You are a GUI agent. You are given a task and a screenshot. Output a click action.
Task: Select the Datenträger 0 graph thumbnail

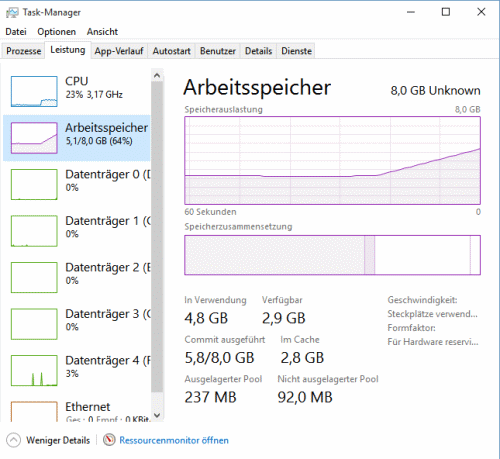point(34,184)
